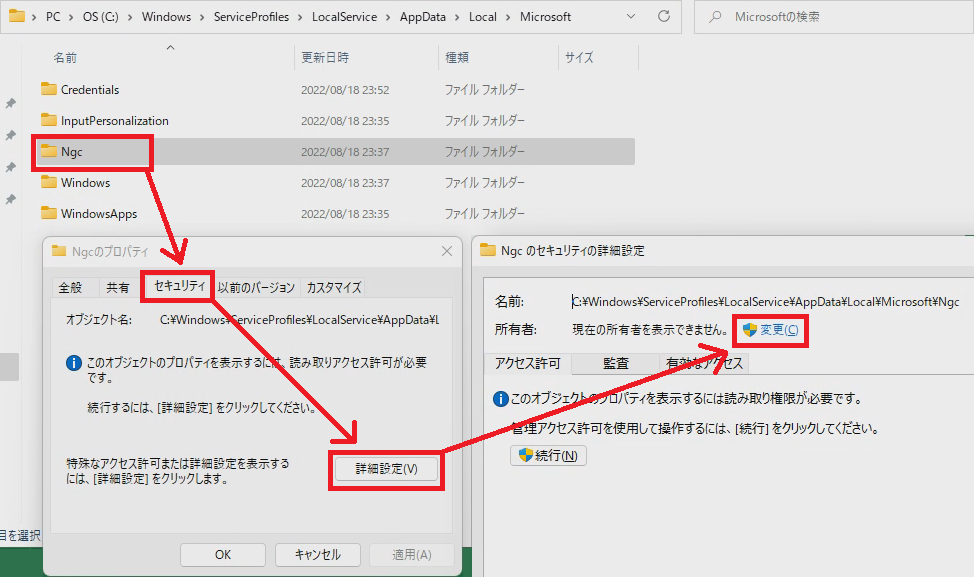
Task: Click the 詳細設定(V) button
Action: 386,469
